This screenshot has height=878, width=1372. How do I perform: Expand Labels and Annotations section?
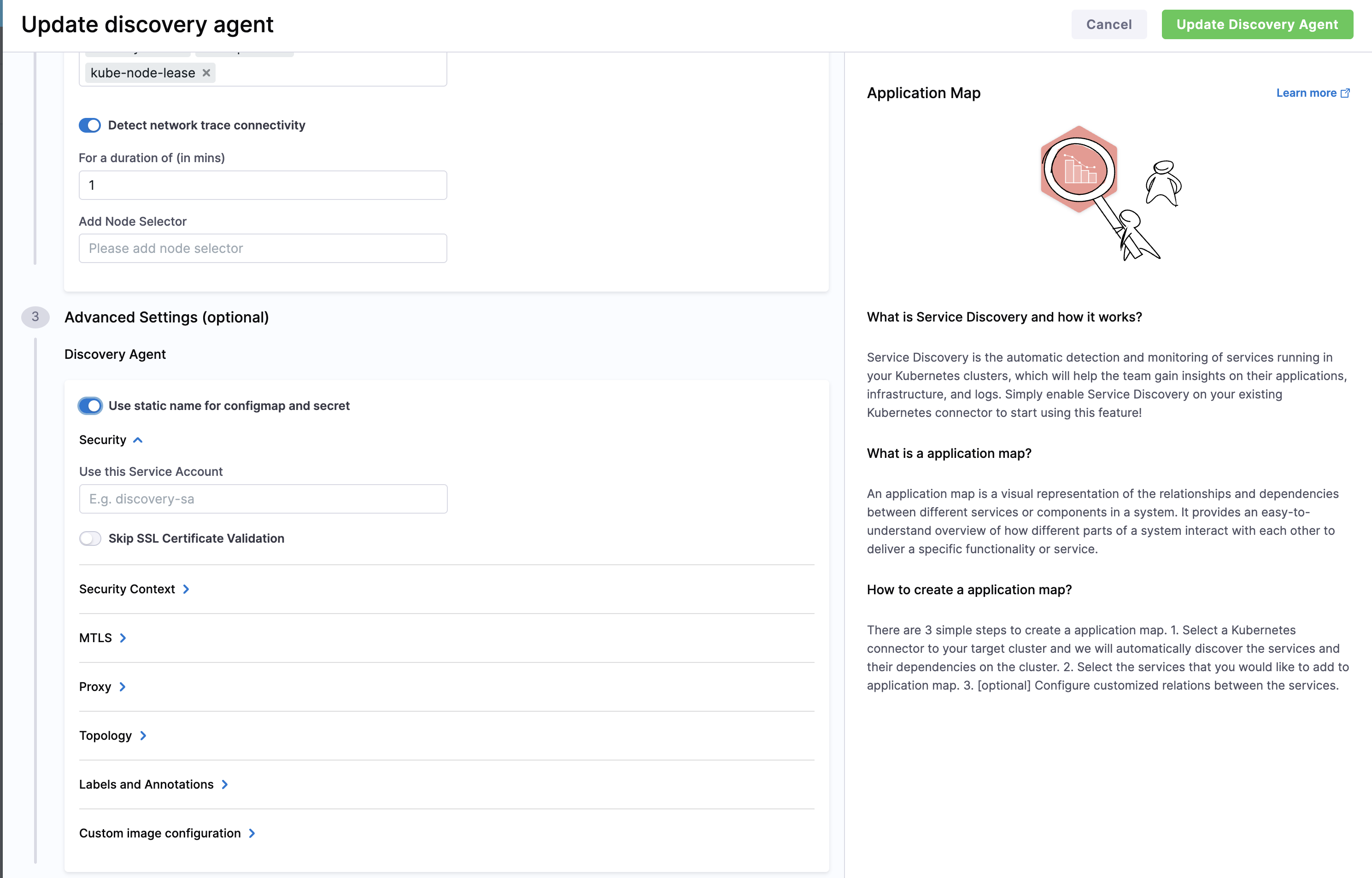(x=225, y=784)
